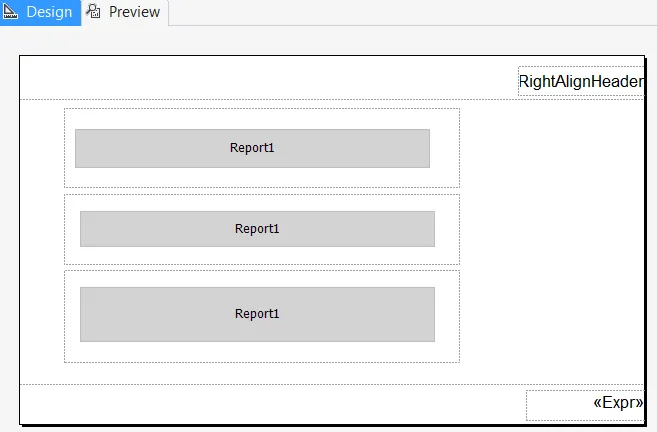This screenshot has width=657, height=432.
Task: Select the tallest Report1 subreport at bottom
Action: (257, 314)
